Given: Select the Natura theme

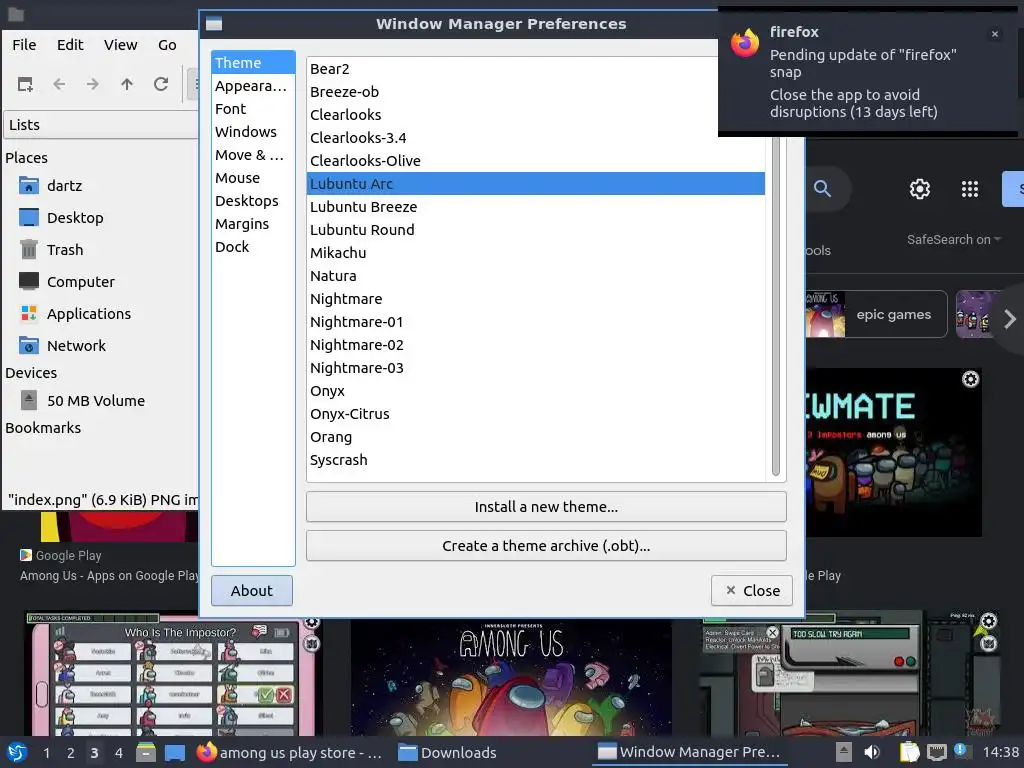Looking at the screenshot, I should [x=536, y=276].
